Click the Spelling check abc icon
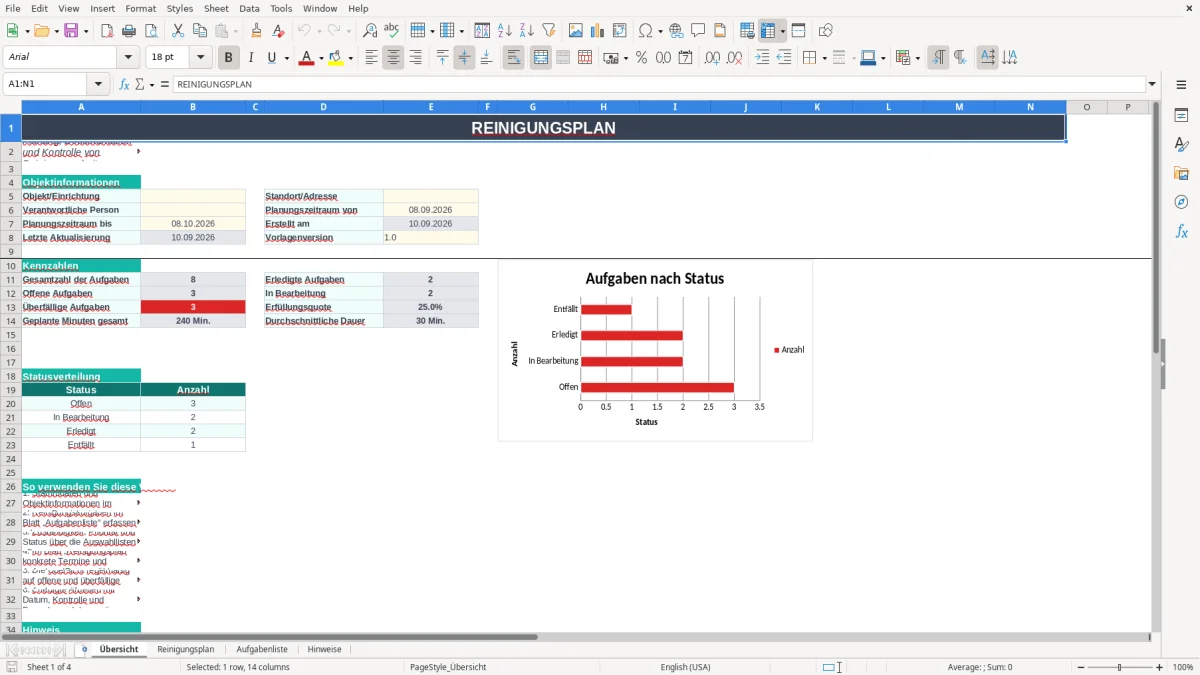The image size is (1200, 675). click(x=392, y=31)
